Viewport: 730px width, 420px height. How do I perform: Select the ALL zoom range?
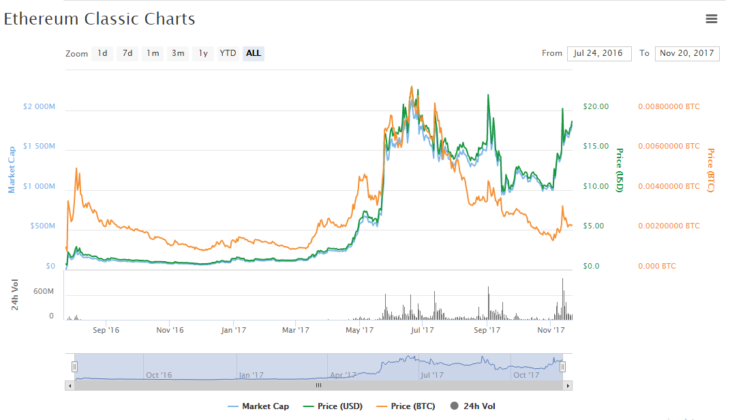point(253,53)
